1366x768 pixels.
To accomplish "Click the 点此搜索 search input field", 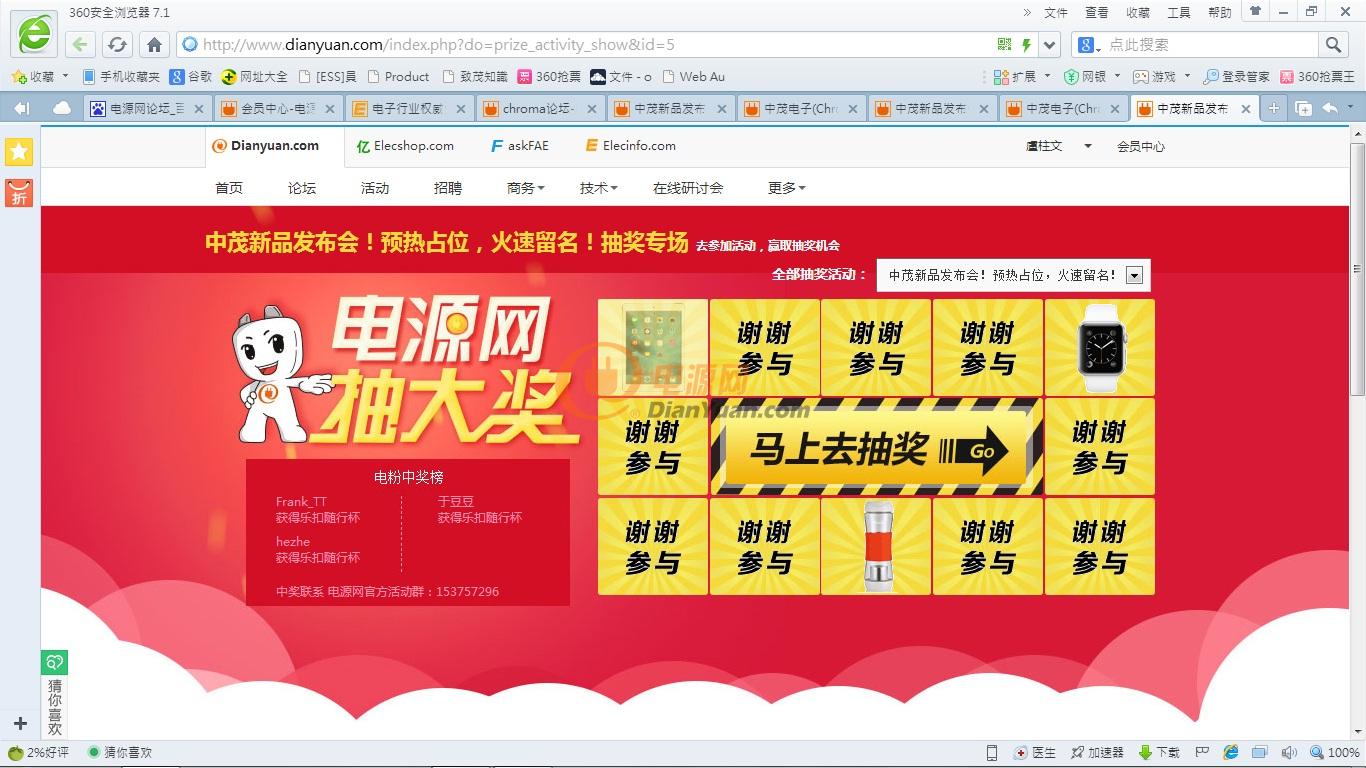I will click(1210, 44).
